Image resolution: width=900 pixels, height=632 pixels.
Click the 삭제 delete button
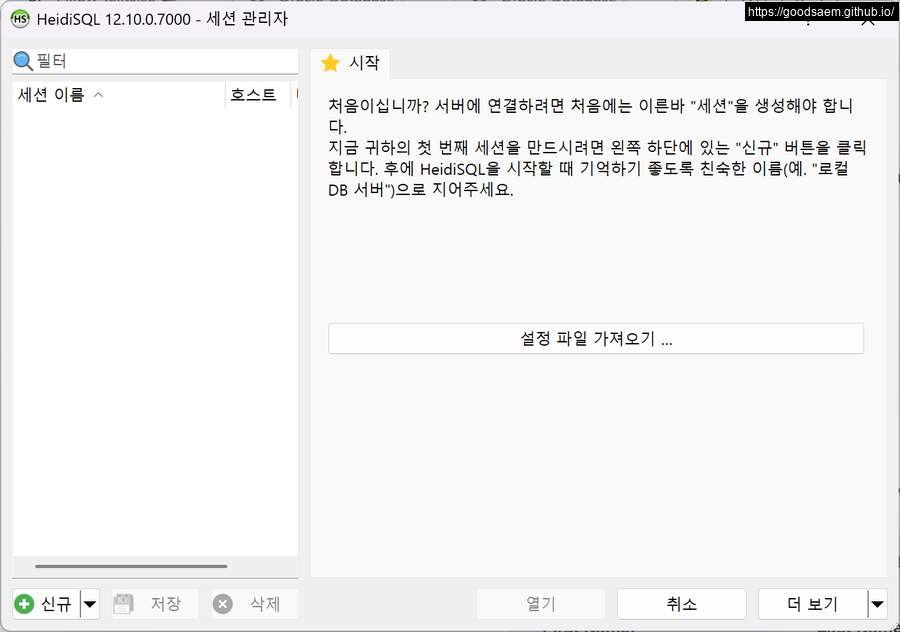(x=254, y=604)
